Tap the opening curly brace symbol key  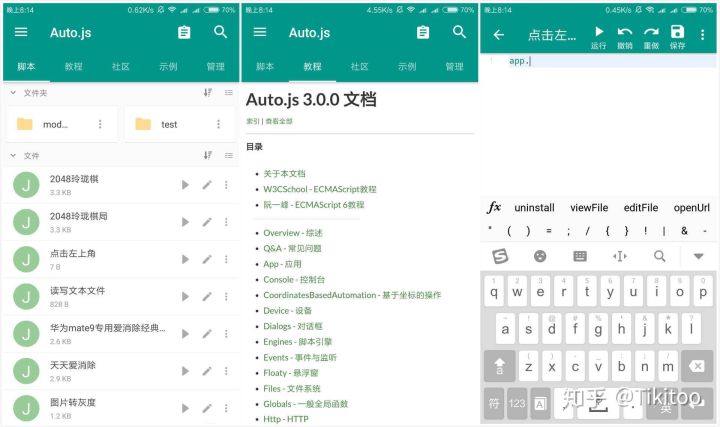[x=607, y=231]
